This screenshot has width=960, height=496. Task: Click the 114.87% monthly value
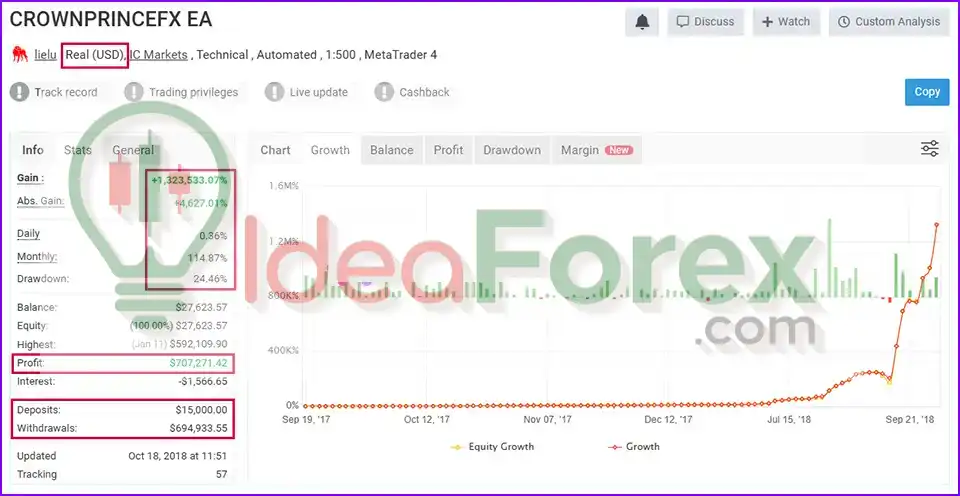tap(207, 258)
